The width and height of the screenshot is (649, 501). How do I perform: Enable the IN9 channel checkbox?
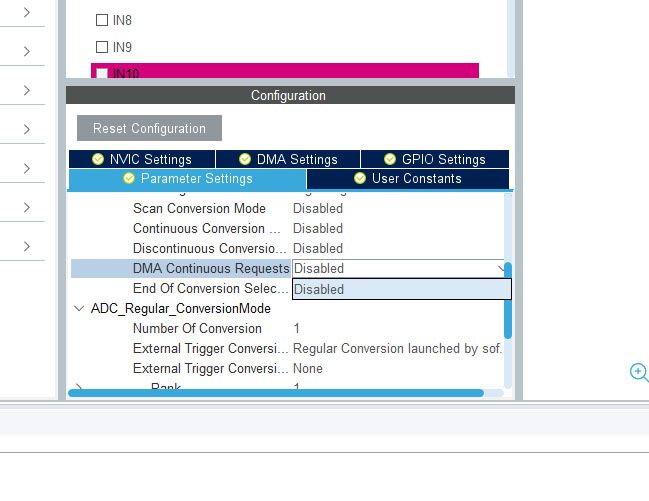(x=102, y=47)
